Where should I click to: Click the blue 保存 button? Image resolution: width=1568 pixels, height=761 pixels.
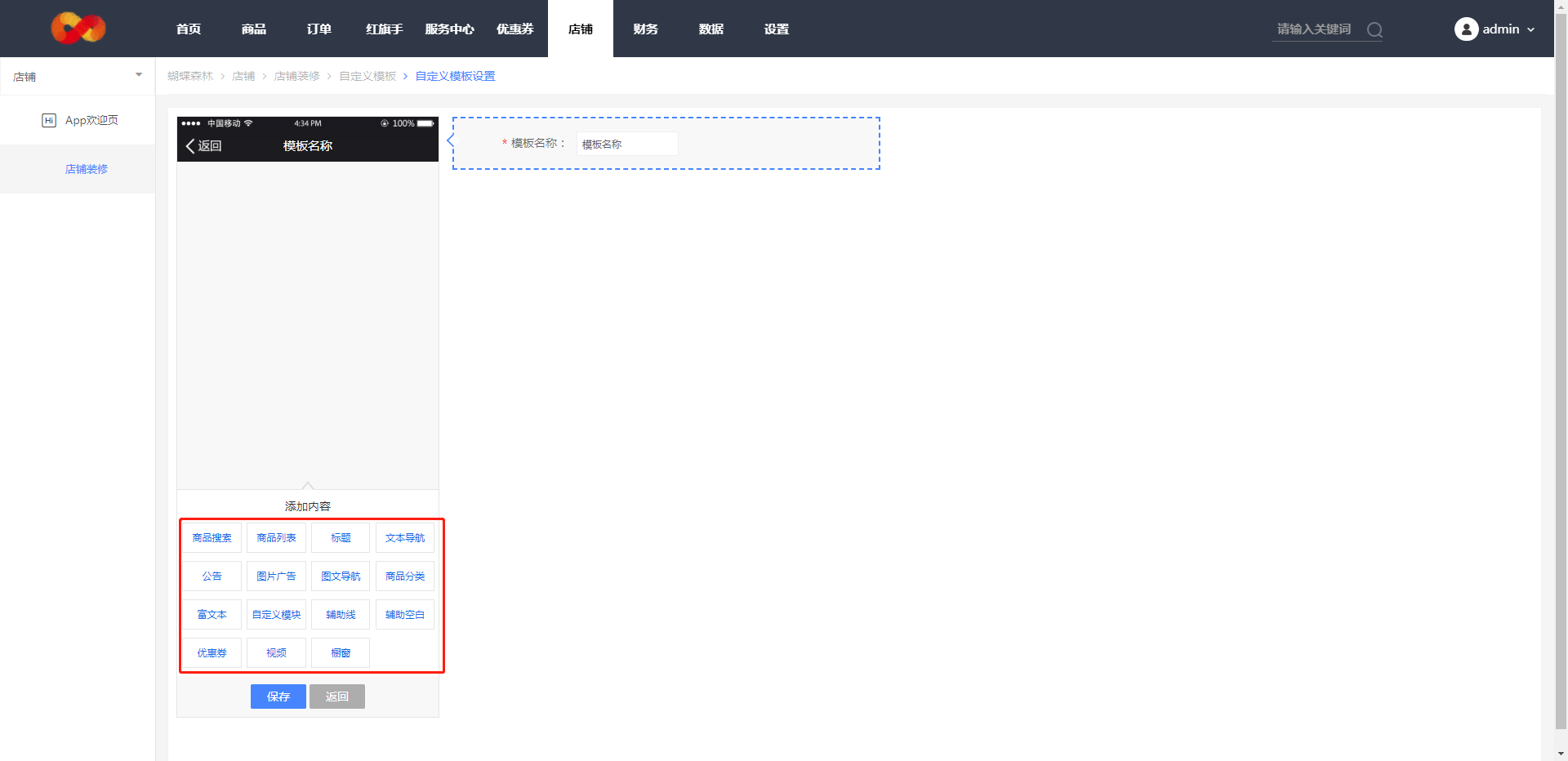click(x=278, y=696)
